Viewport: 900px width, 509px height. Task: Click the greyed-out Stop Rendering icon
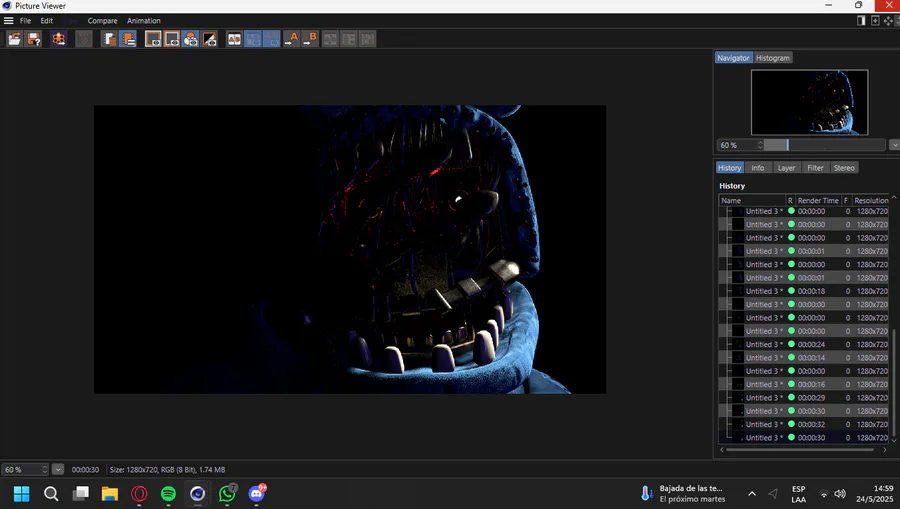pyautogui.click(x=84, y=39)
